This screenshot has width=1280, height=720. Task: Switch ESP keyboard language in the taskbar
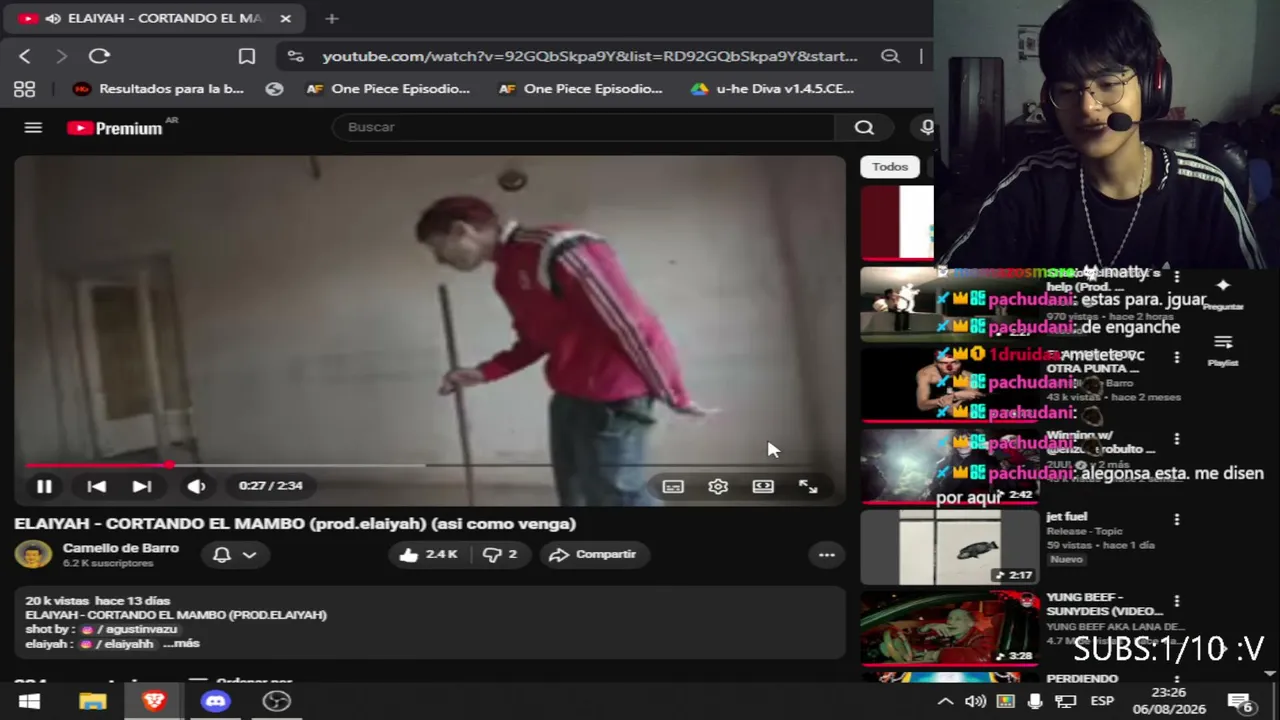(1102, 701)
